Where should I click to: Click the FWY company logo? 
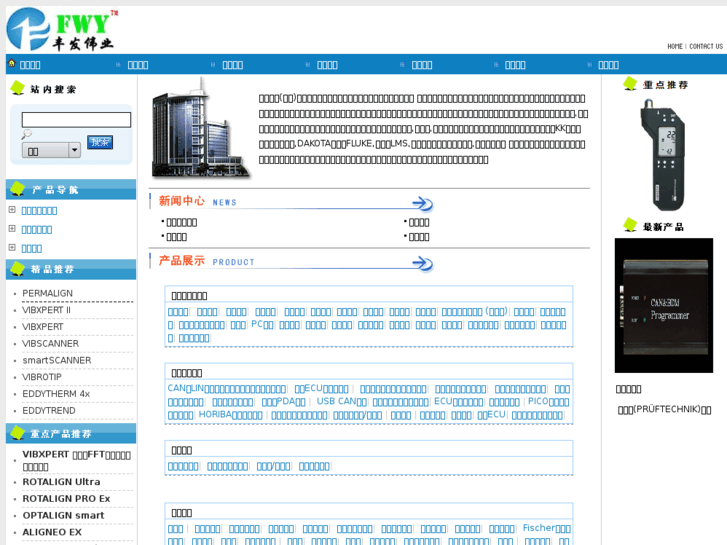click(x=62, y=29)
